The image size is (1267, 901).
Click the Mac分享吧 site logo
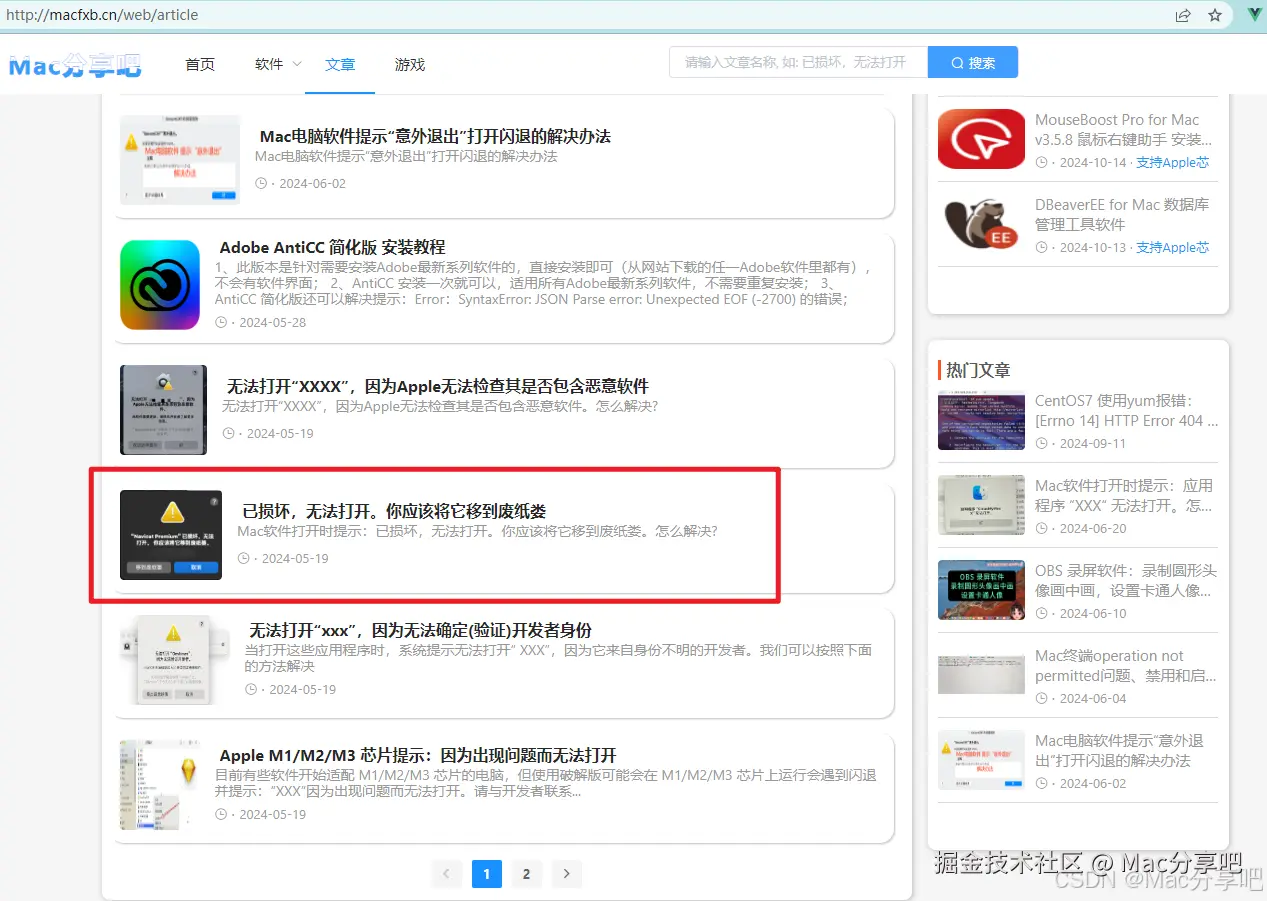(75, 64)
